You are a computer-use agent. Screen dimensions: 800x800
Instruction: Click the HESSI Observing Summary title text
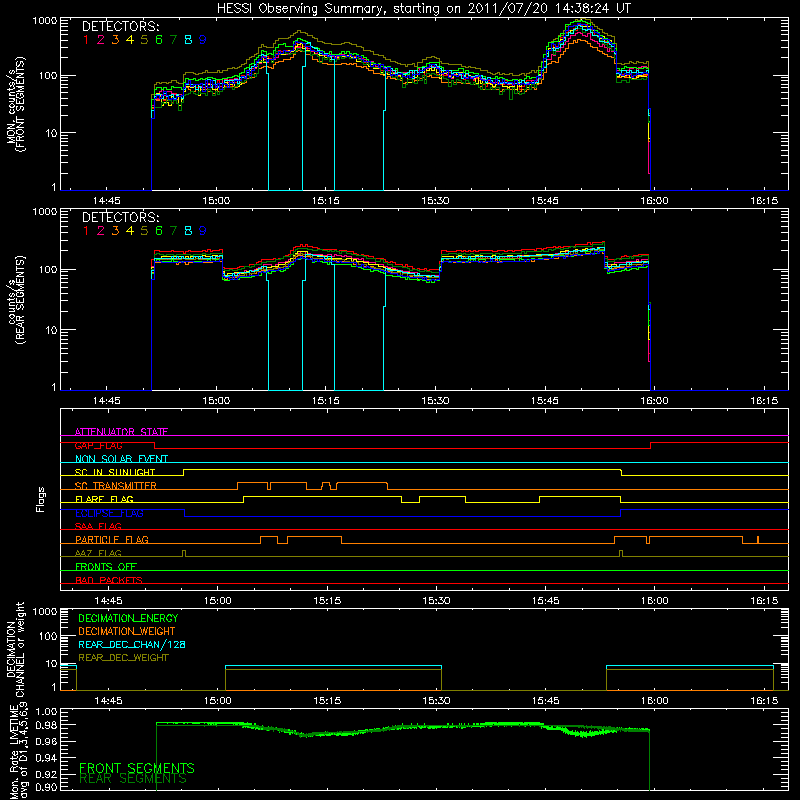[x=423, y=9]
